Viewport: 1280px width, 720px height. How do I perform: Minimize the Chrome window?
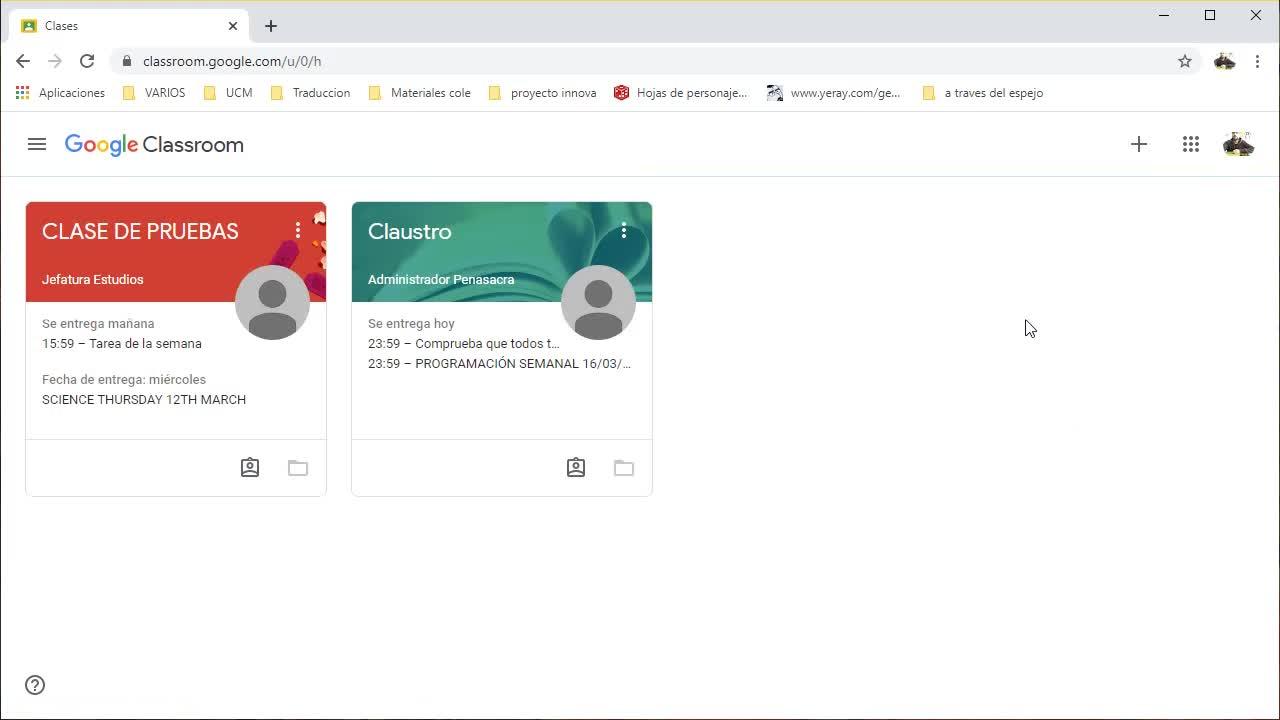pyautogui.click(x=1164, y=15)
